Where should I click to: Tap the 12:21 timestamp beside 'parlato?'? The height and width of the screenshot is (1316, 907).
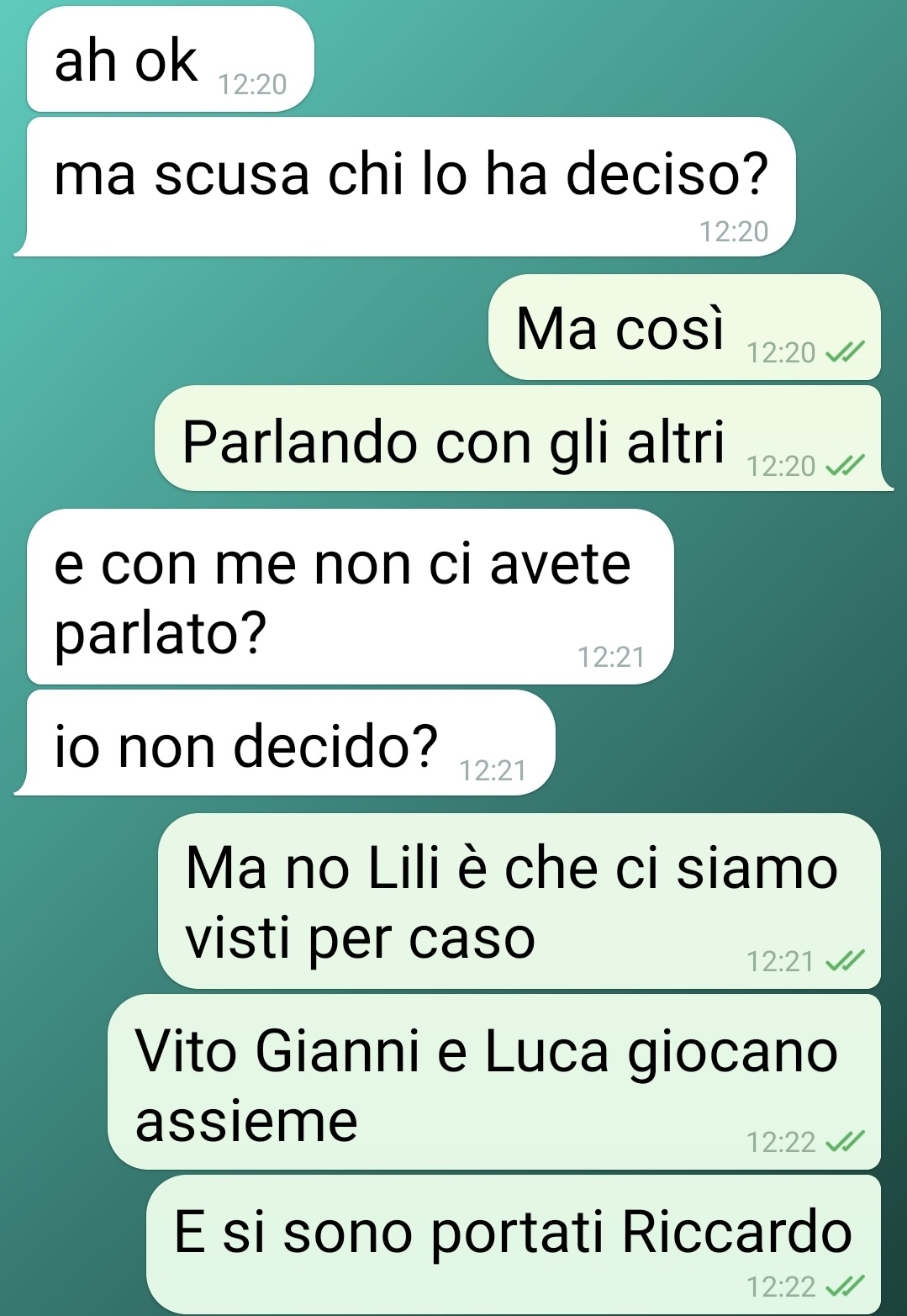(611, 657)
